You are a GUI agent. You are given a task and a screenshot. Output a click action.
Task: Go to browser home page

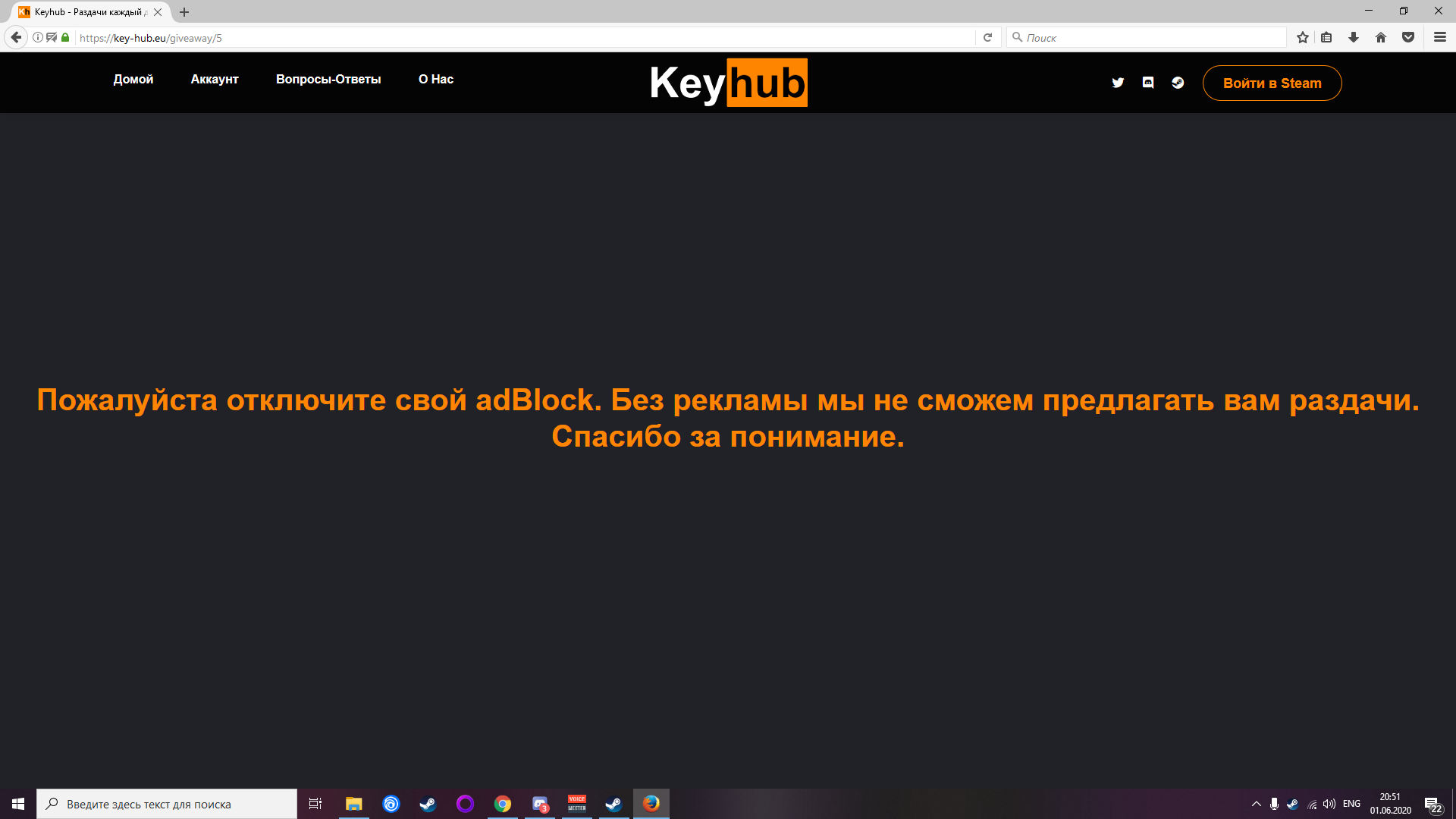[1381, 37]
